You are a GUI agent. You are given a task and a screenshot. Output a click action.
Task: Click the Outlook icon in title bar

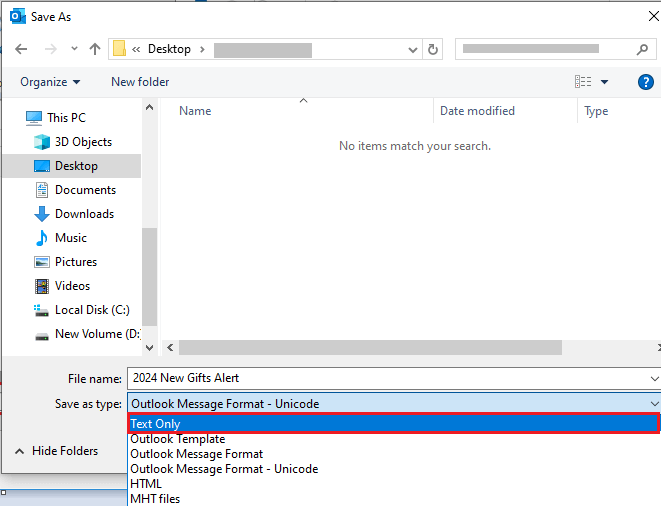point(17,16)
